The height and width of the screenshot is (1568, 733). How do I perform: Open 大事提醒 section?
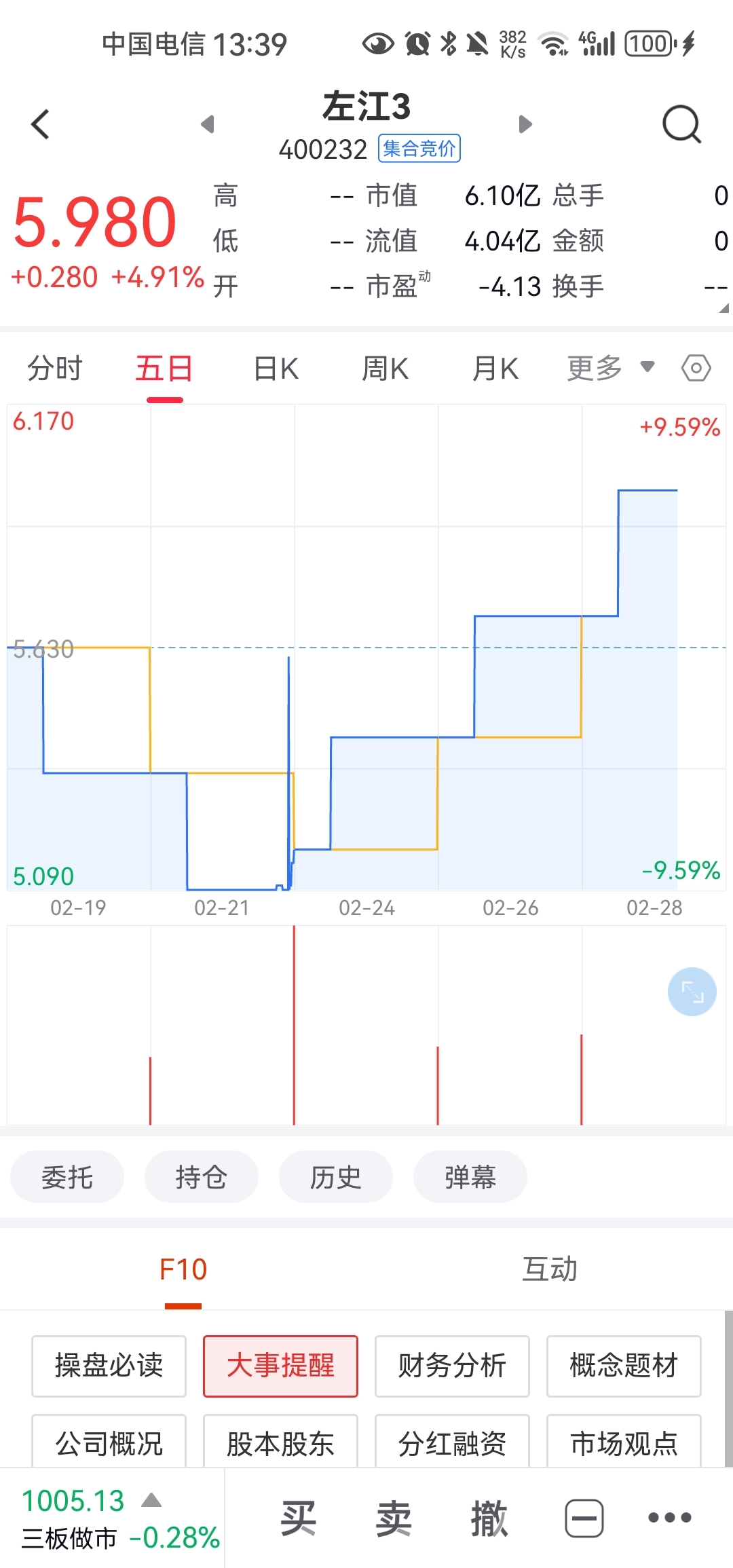pos(280,1366)
